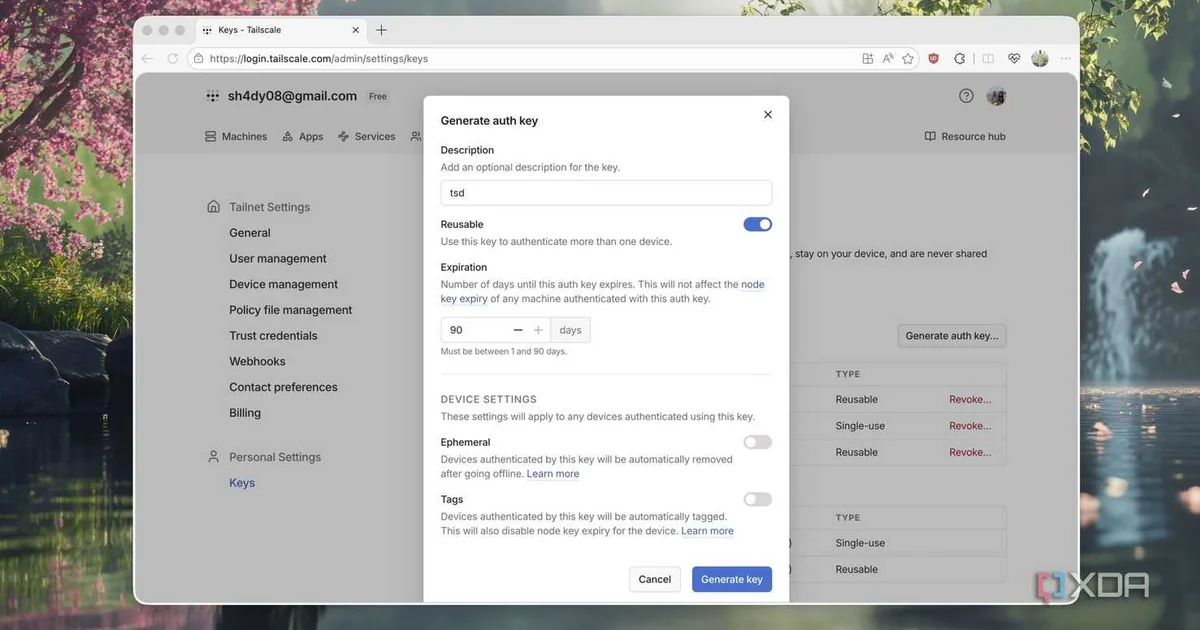Select Keys under Personal Settings
Viewport: 1200px width, 630px height.
tap(242, 483)
